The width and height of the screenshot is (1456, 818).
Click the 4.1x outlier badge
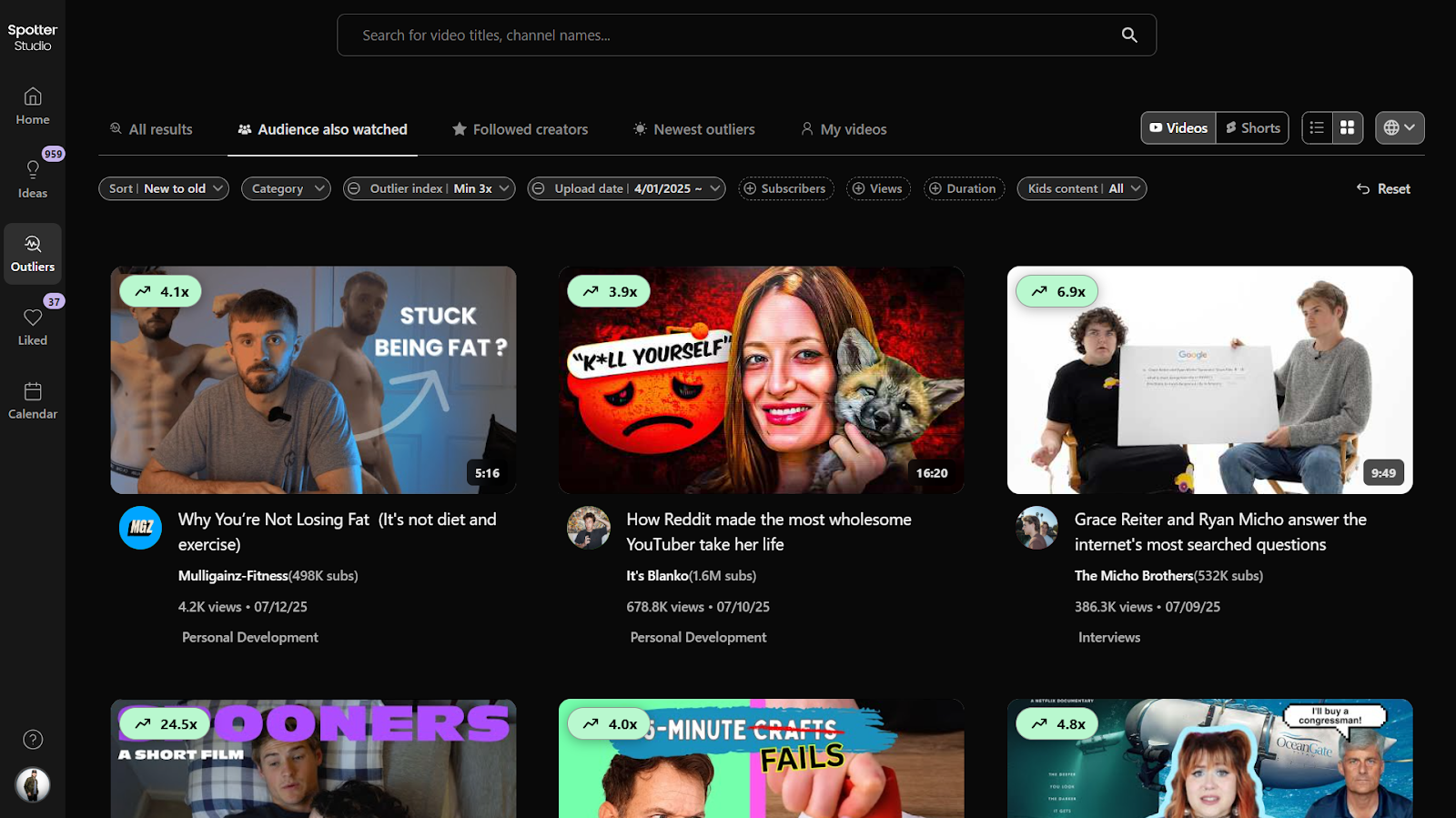(161, 291)
